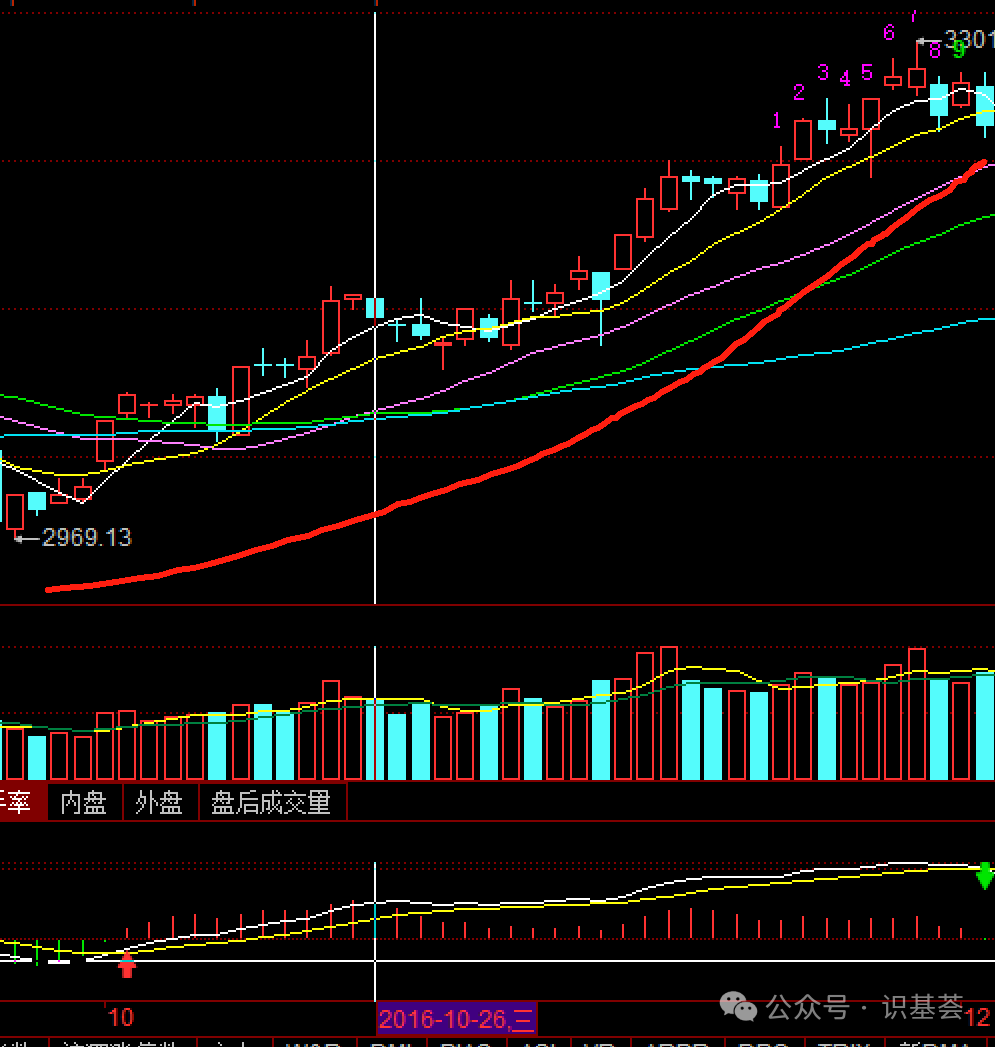Click the magenta number 1 sequence marker
The image size is (995, 1047).
[777, 121]
